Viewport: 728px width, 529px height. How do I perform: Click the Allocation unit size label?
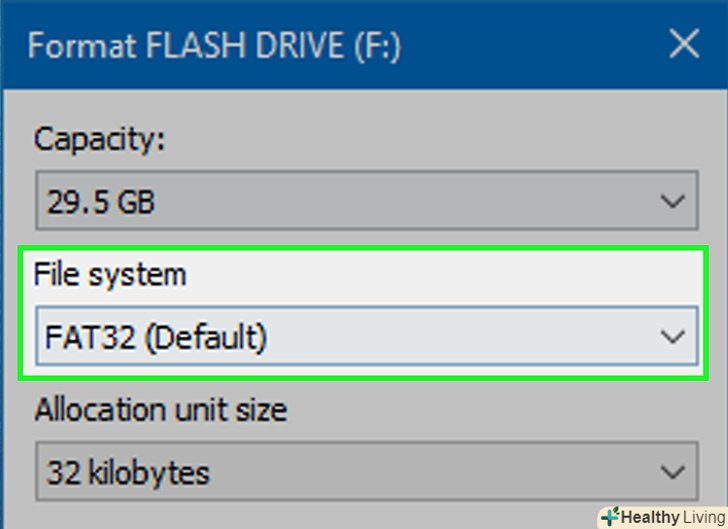point(161,409)
